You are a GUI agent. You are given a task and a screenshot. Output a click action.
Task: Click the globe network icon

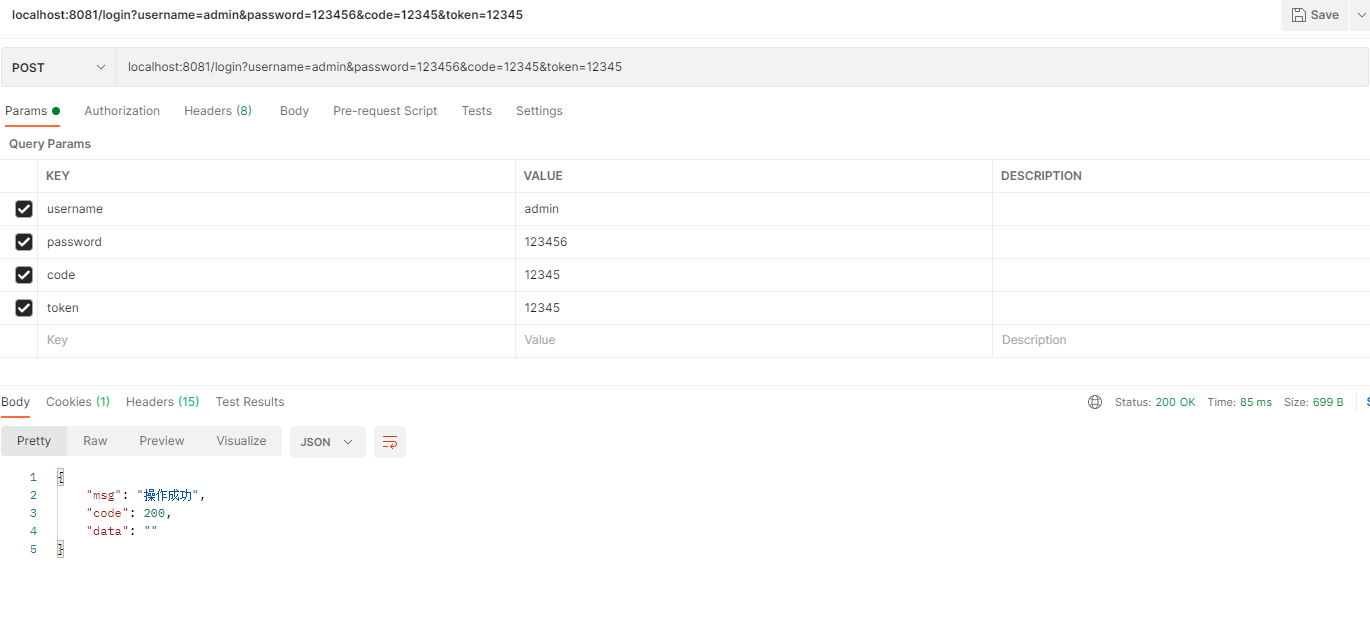(x=1095, y=402)
